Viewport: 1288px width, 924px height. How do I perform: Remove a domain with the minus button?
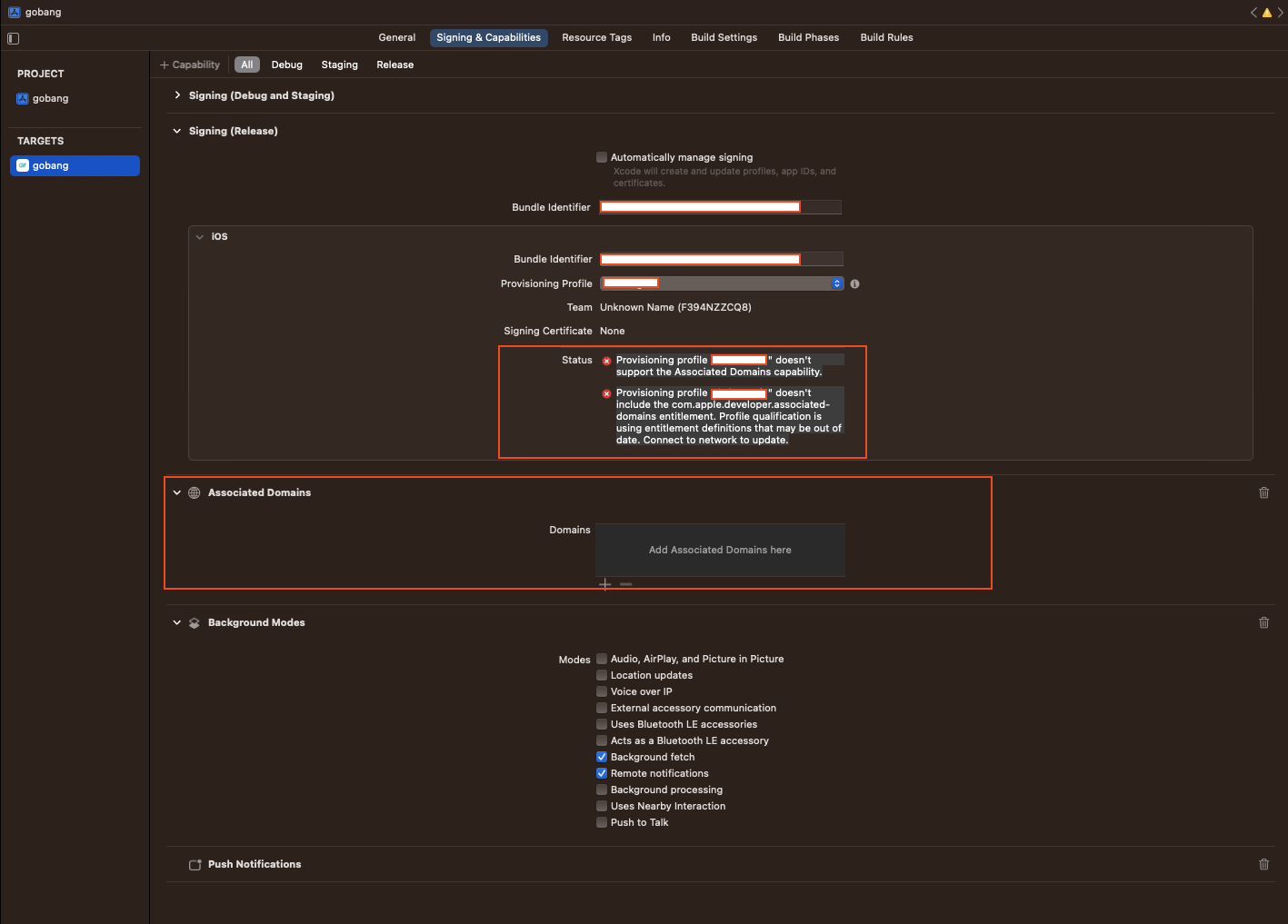click(626, 584)
